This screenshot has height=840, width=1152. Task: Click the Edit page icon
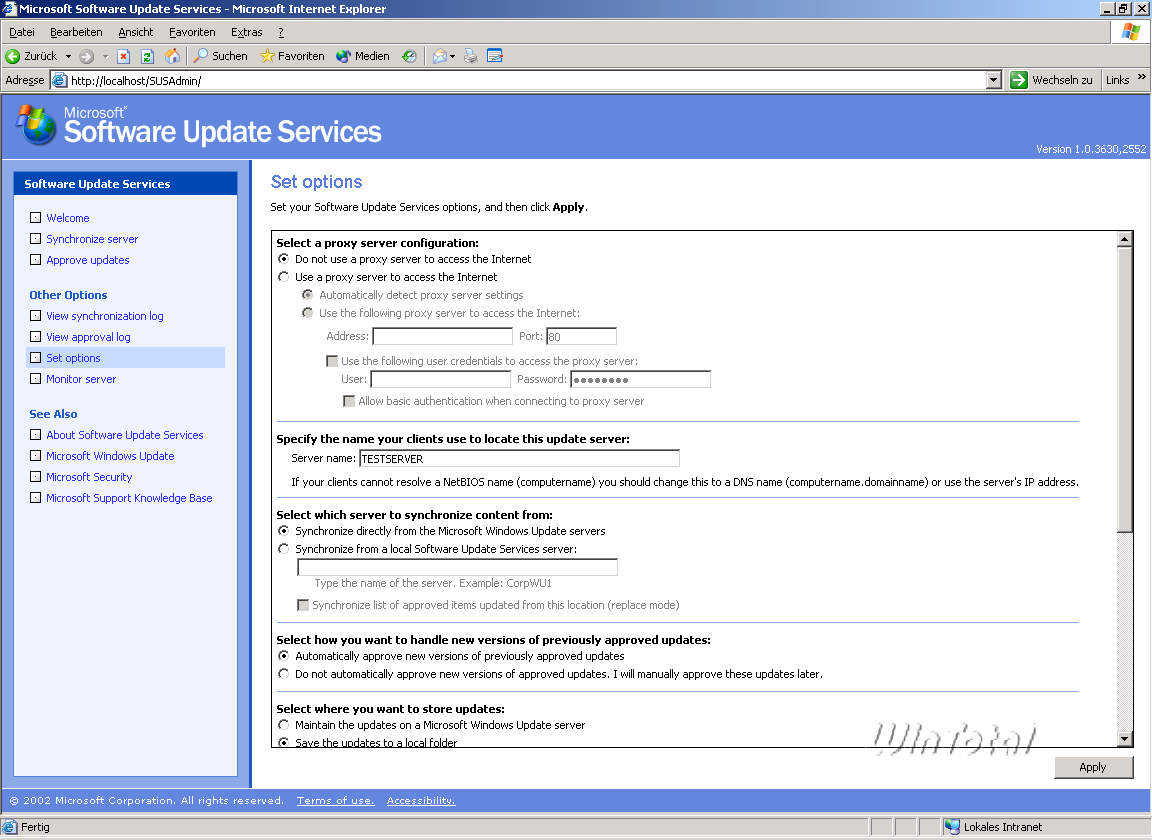pyautogui.click(x=495, y=56)
